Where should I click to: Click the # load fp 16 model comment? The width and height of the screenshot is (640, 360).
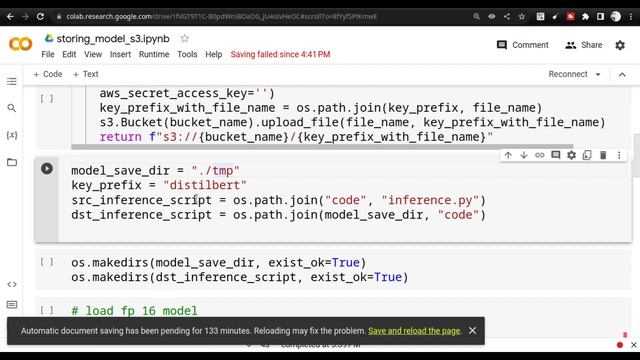pyautogui.click(x=134, y=311)
